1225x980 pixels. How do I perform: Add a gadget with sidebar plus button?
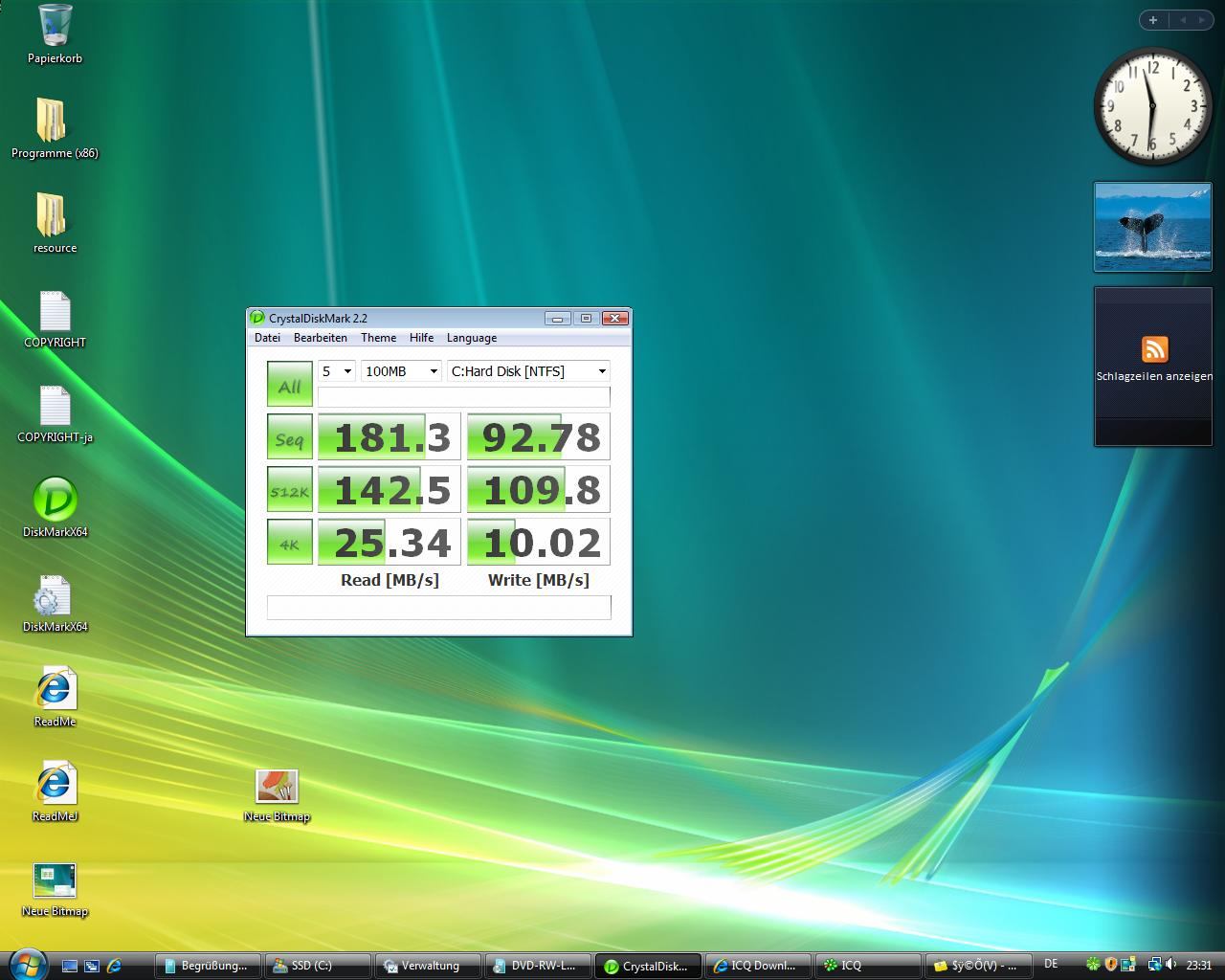click(1153, 19)
